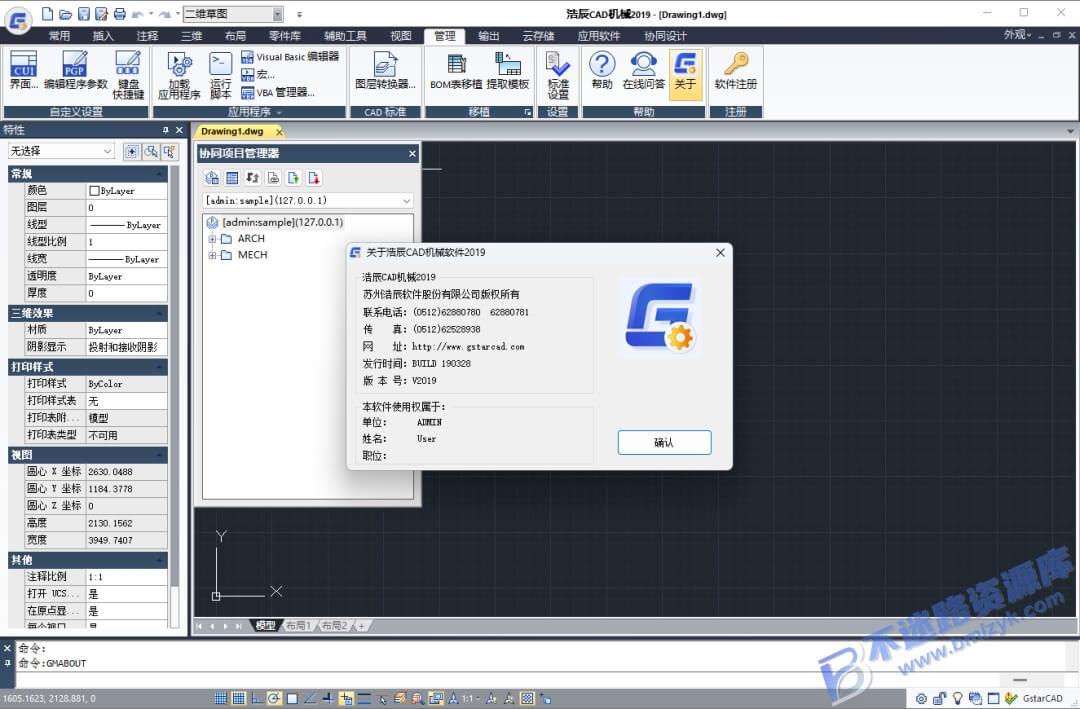Launch Visual Basic 编辑器
Viewport: 1080px width, 709px height.
(290, 57)
